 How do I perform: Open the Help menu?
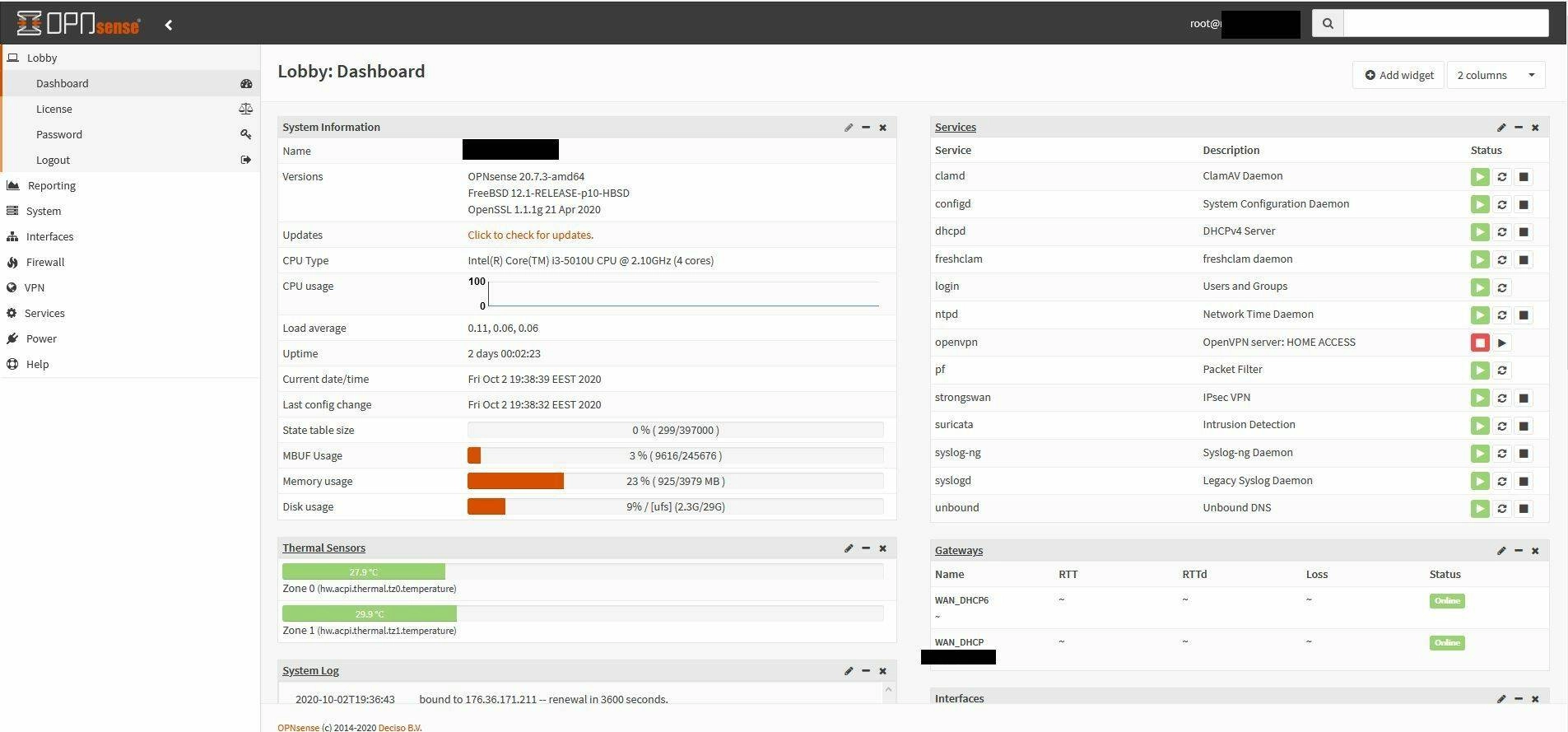[x=130, y=364]
